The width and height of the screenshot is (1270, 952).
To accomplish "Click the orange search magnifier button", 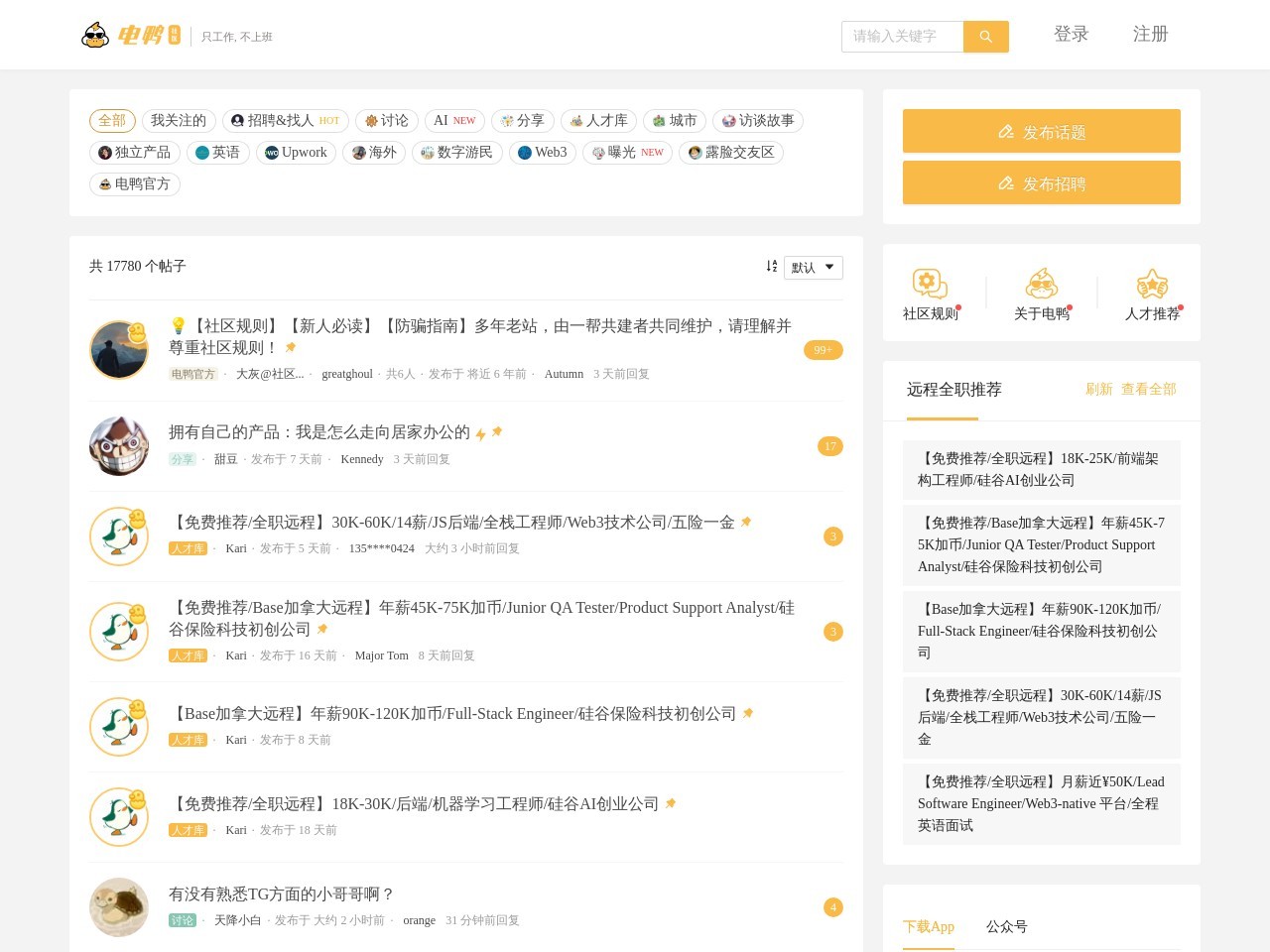I will pyautogui.click(x=985, y=37).
